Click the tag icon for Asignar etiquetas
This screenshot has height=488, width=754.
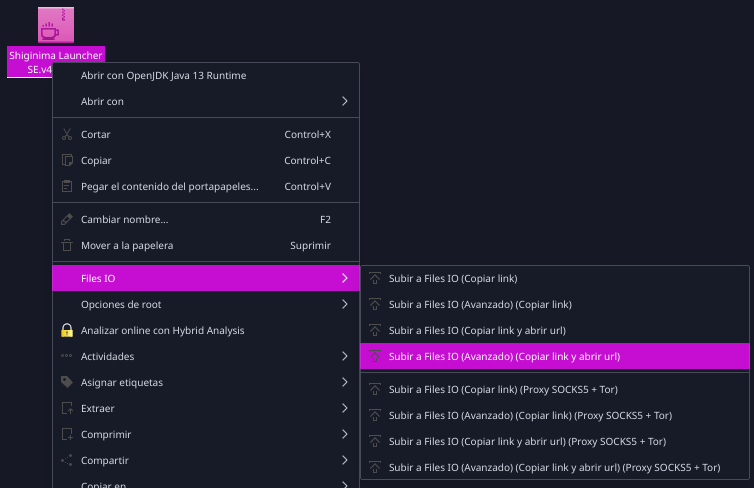coord(67,382)
